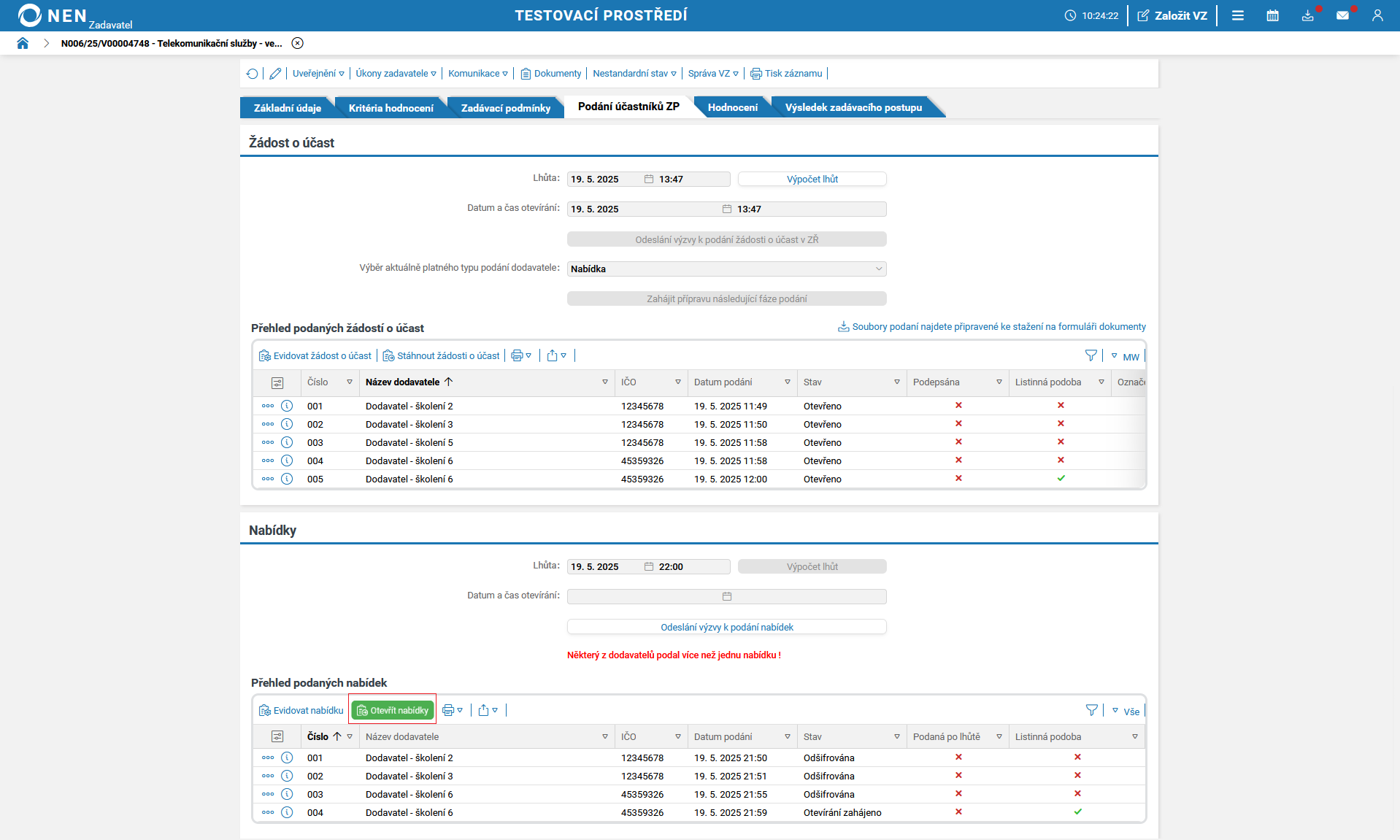
Task: Click Odeslání výzvy k podání nabídek button
Action: click(x=726, y=627)
